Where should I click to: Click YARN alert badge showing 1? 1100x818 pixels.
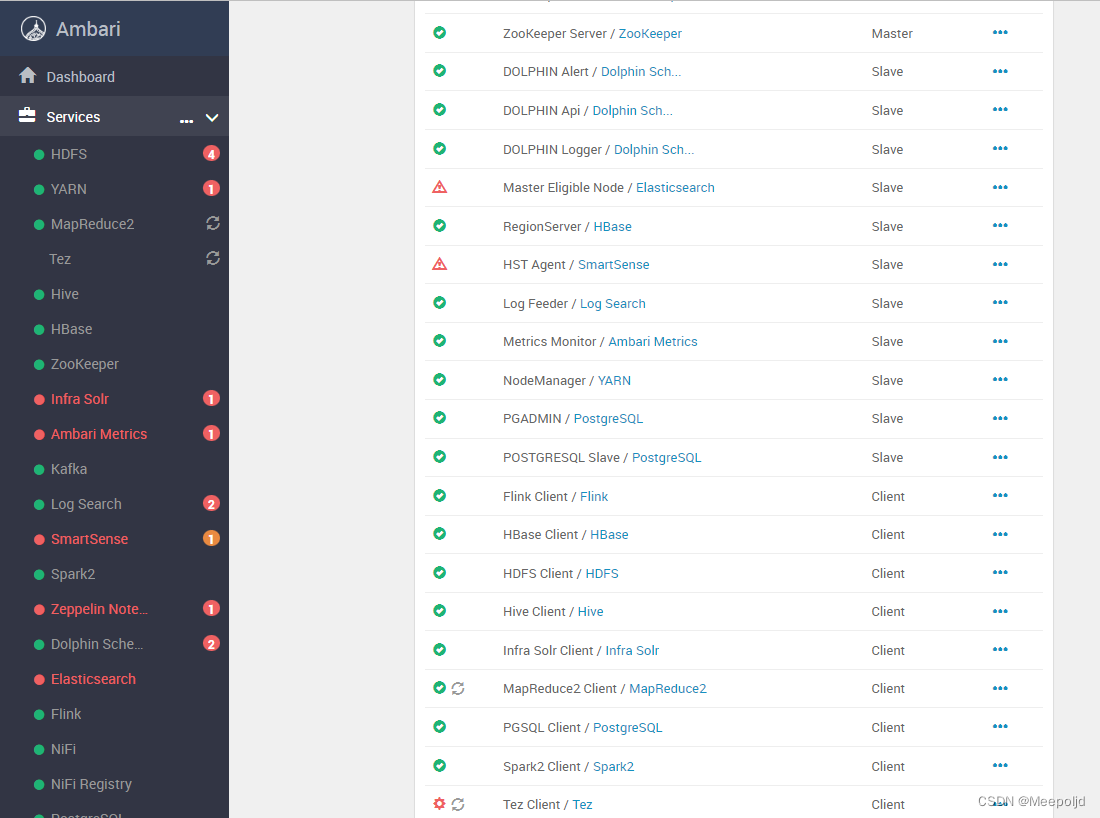click(x=211, y=189)
